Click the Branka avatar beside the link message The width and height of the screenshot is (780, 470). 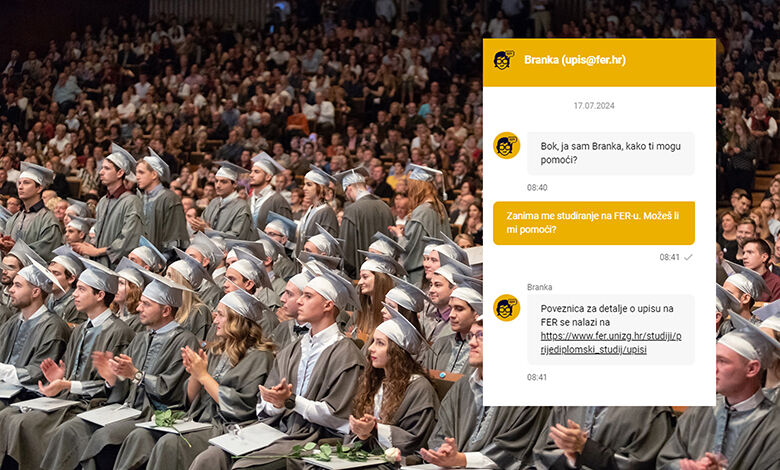(506, 308)
